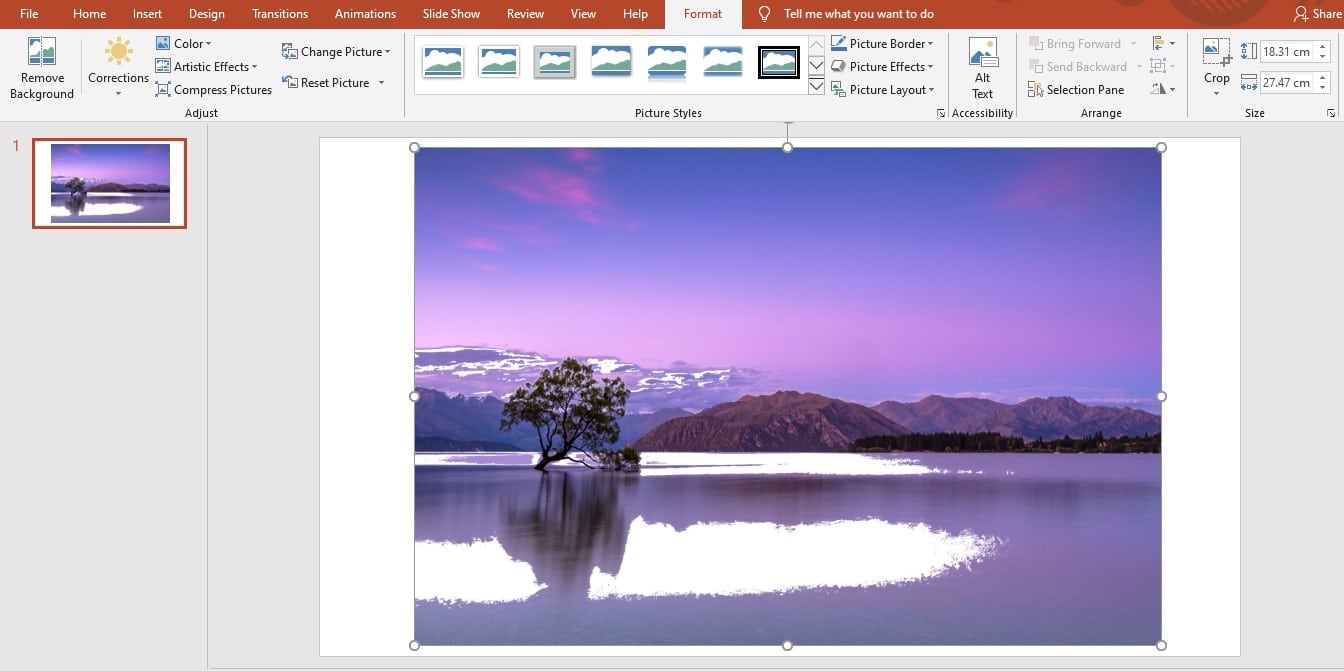Open the Selection Pane
This screenshot has height=671, width=1344.
click(1075, 90)
